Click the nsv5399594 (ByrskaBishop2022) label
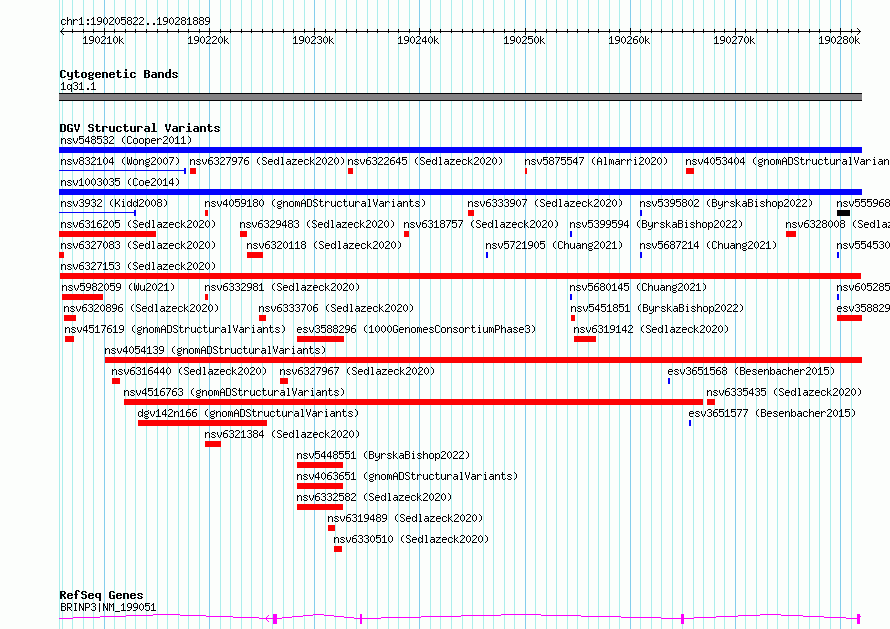 656,224
